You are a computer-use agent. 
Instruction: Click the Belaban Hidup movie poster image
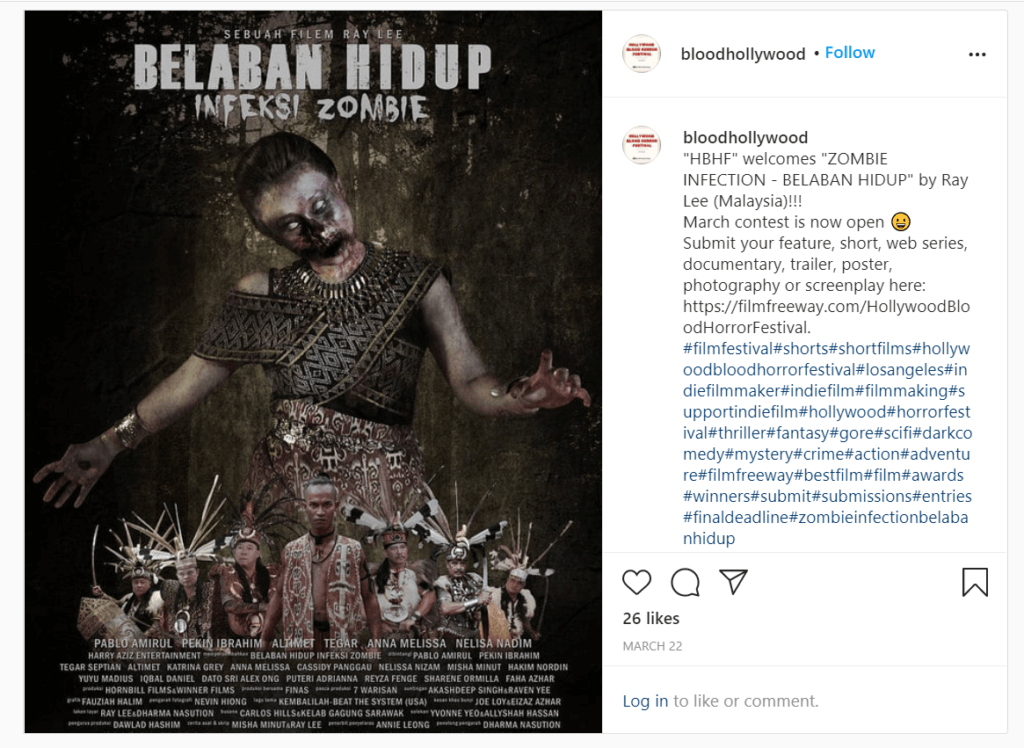click(x=313, y=372)
